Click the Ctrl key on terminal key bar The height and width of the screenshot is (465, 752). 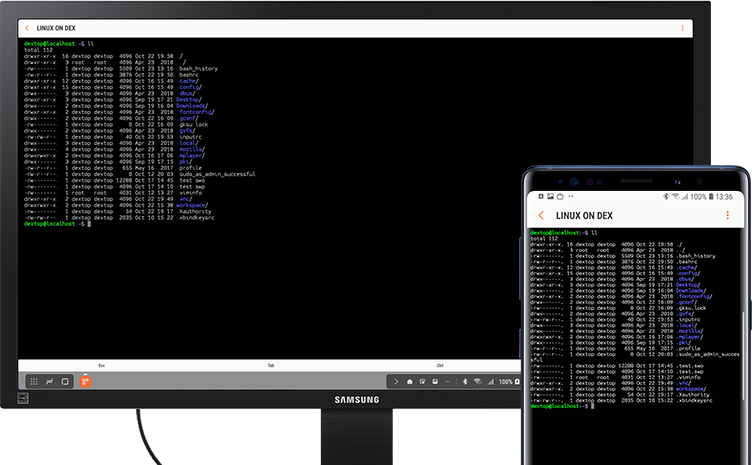coord(440,365)
